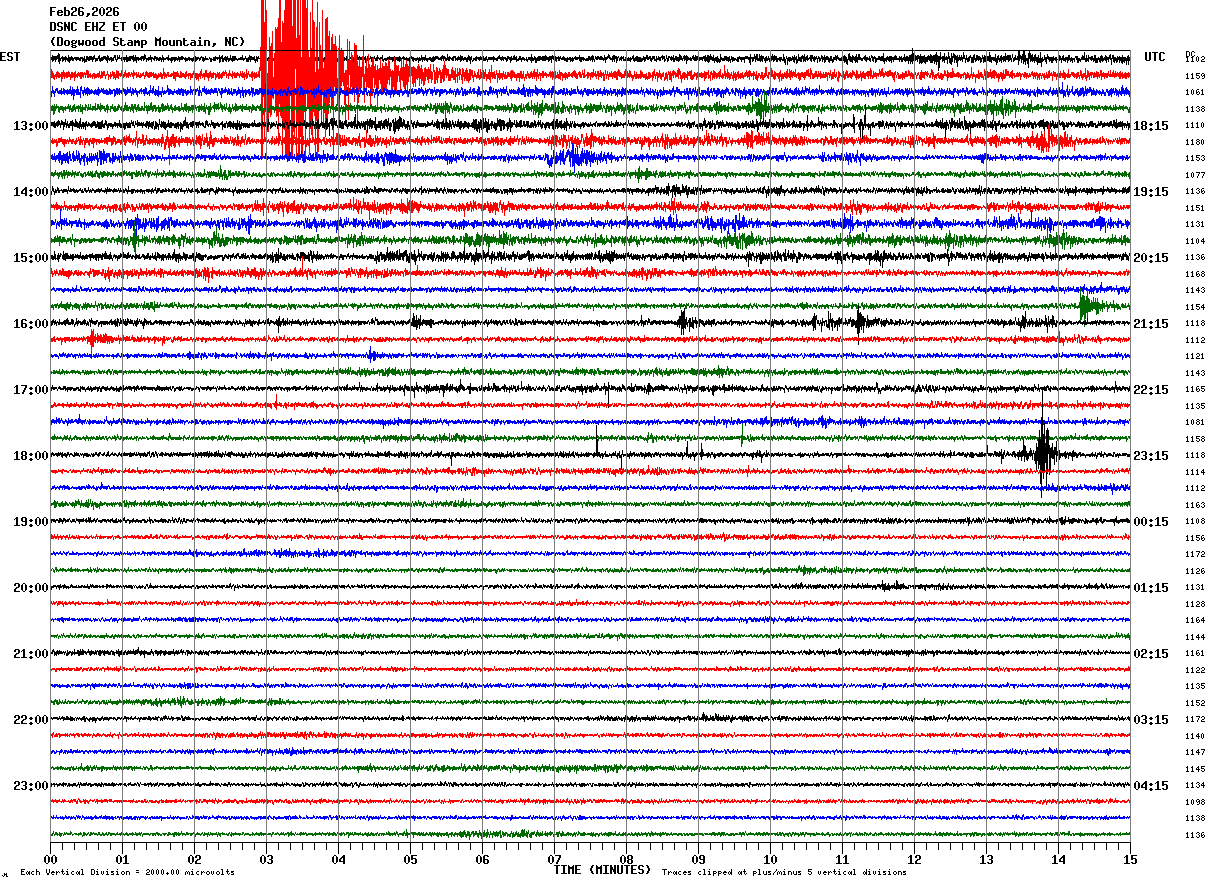This screenshot has height=886, width=1210.
Task: Click the 04:15 UTC time label
Action: point(1151,785)
